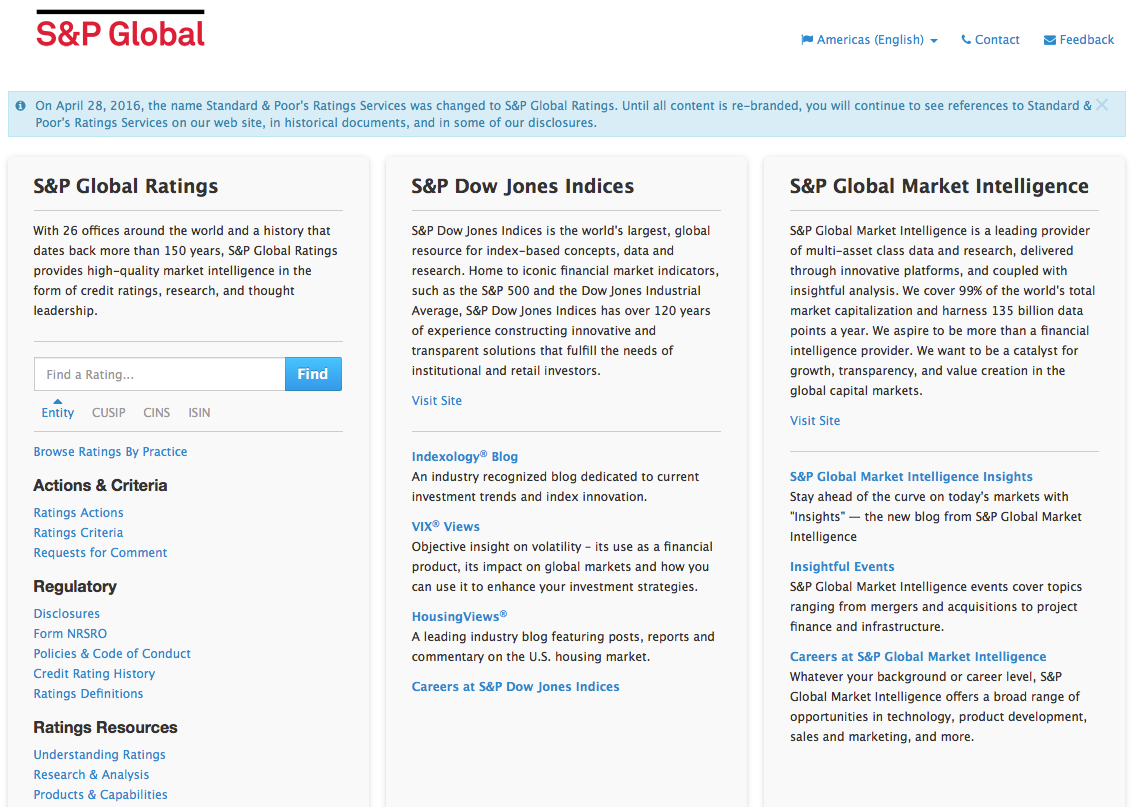This screenshot has height=807, width=1134.
Task: Visit Site under S&P Dow Jones Indices
Action: (x=437, y=401)
